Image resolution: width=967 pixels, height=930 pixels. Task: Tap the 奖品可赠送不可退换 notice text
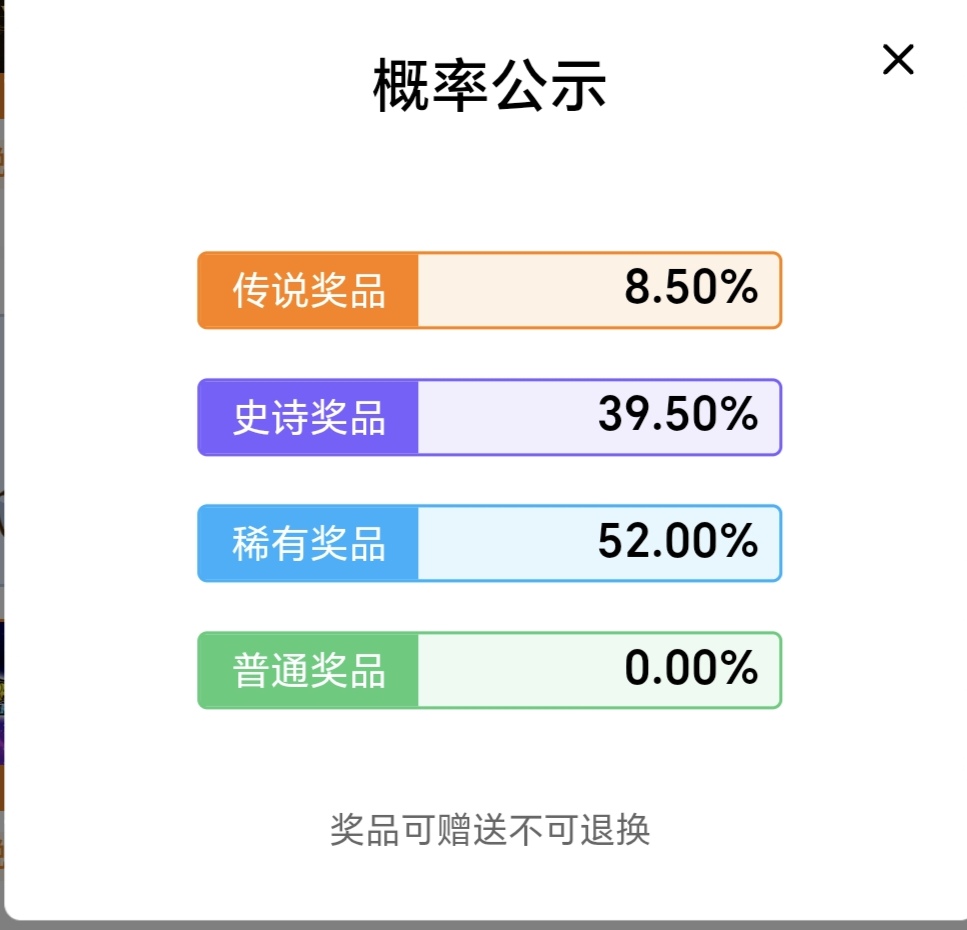[x=490, y=830]
